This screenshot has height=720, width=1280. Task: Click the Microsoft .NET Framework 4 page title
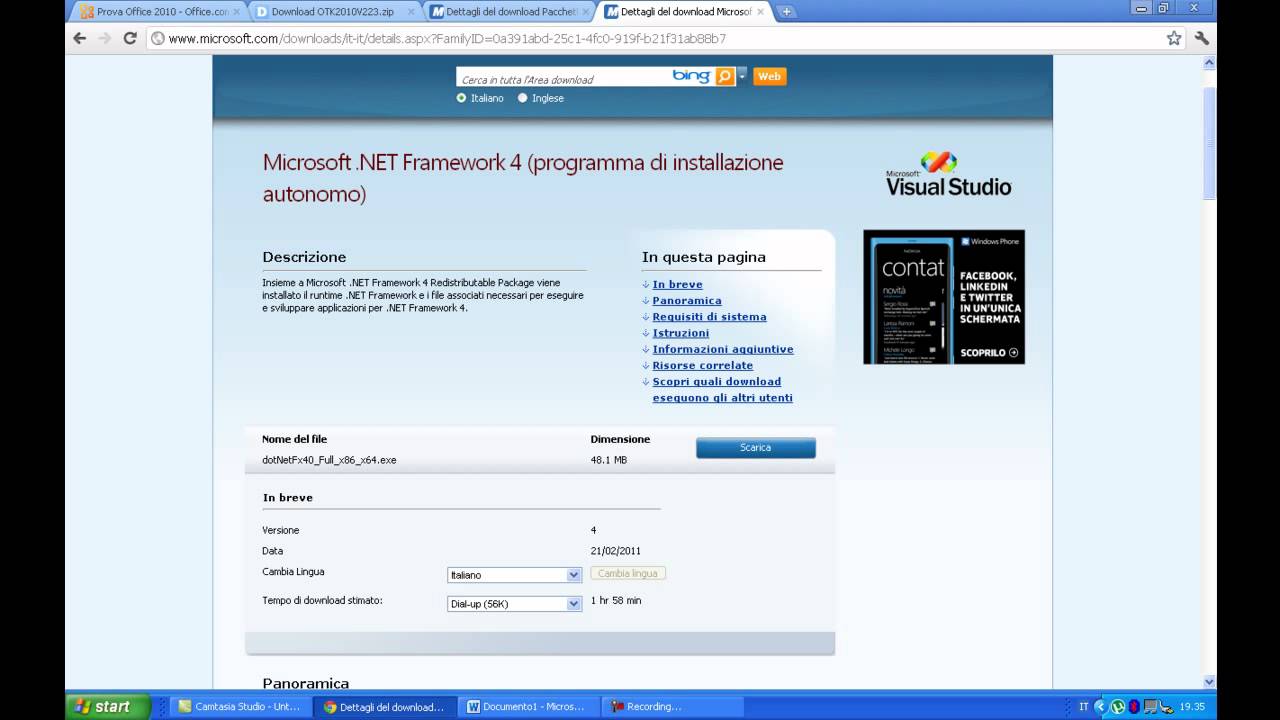(x=523, y=178)
